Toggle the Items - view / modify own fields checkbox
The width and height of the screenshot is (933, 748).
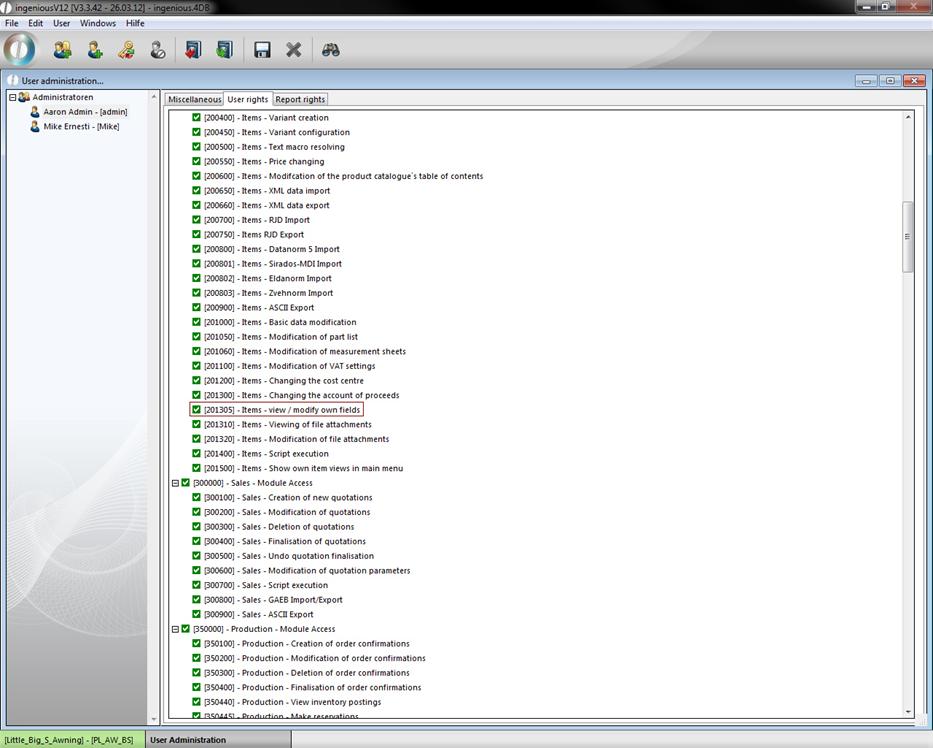(197, 410)
